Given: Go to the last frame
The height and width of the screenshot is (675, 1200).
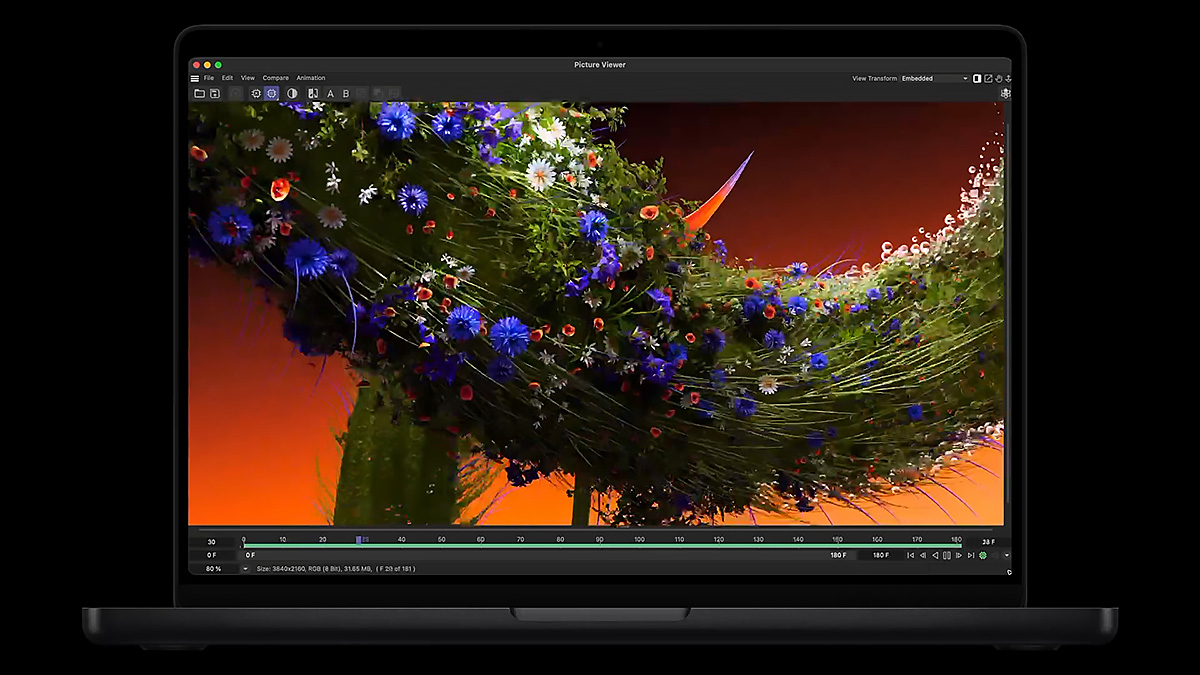Looking at the screenshot, I should point(971,555).
